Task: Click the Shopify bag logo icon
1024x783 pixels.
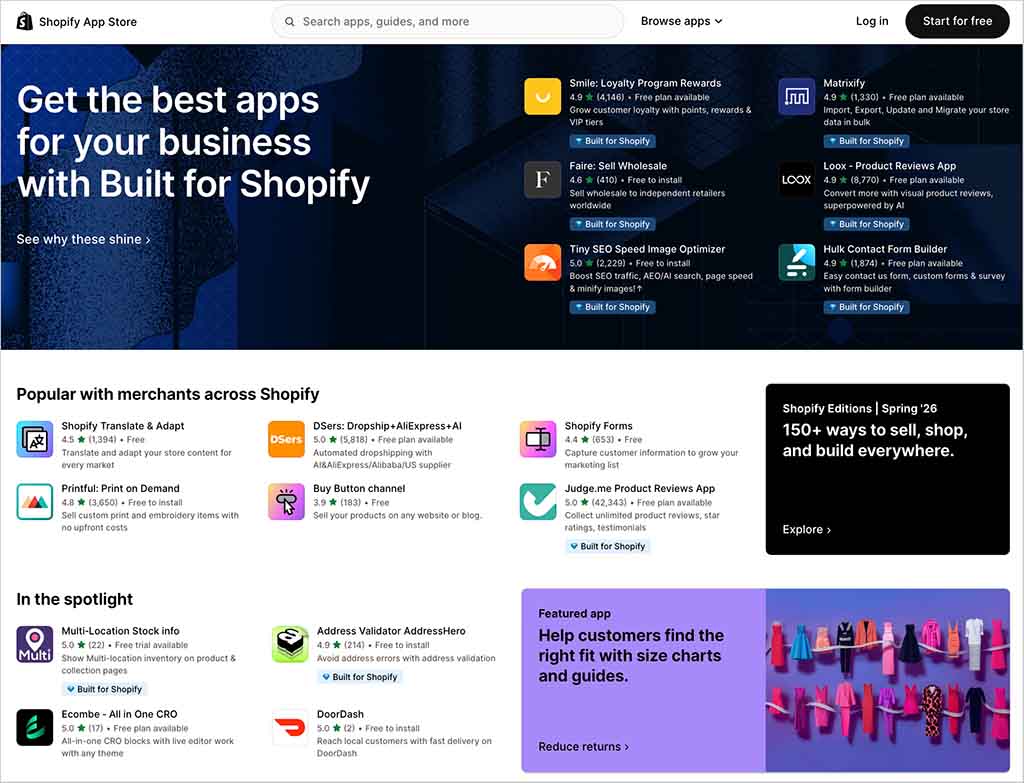Action: [x=24, y=22]
